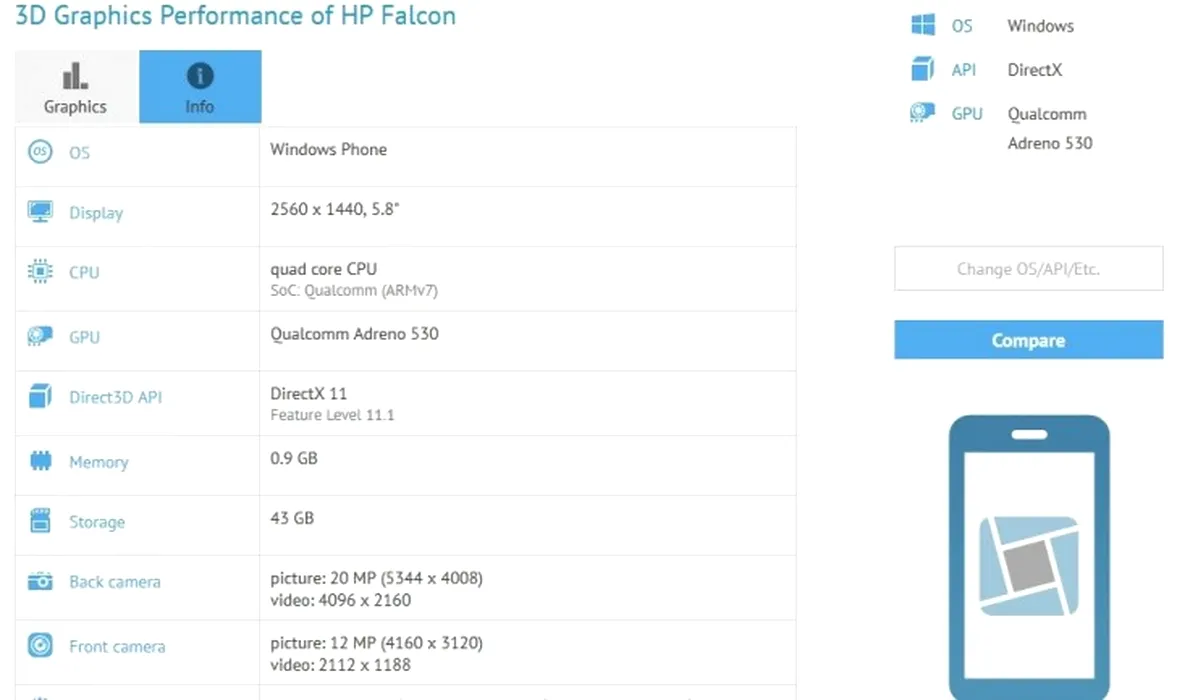This screenshot has height=700, width=1177.
Task: Click the Back camera icon
Action: pos(40,581)
